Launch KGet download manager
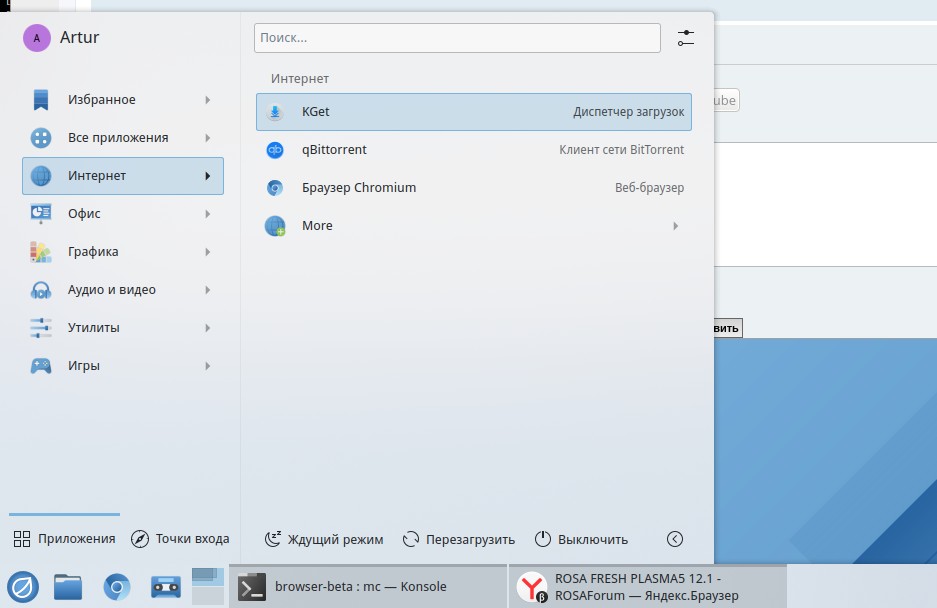Screen dimensions: 937x608 click(x=474, y=112)
